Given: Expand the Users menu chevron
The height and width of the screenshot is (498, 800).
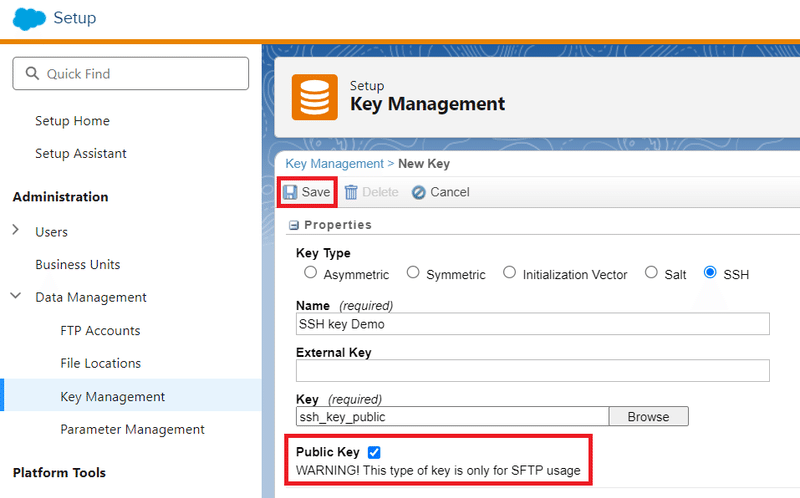Looking at the screenshot, I should point(16,230).
